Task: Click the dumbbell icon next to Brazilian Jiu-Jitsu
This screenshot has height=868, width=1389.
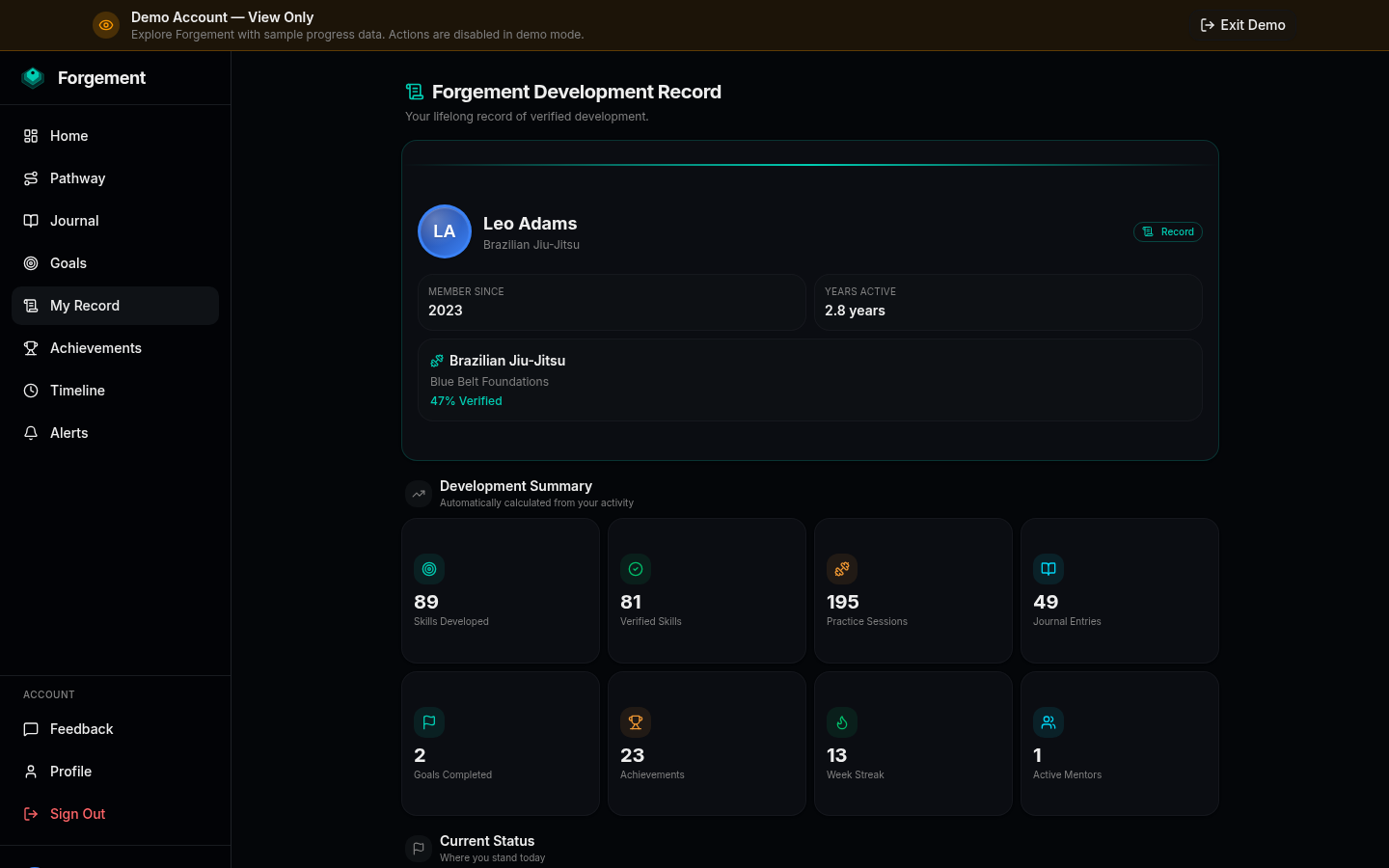Action: (x=437, y=361)
